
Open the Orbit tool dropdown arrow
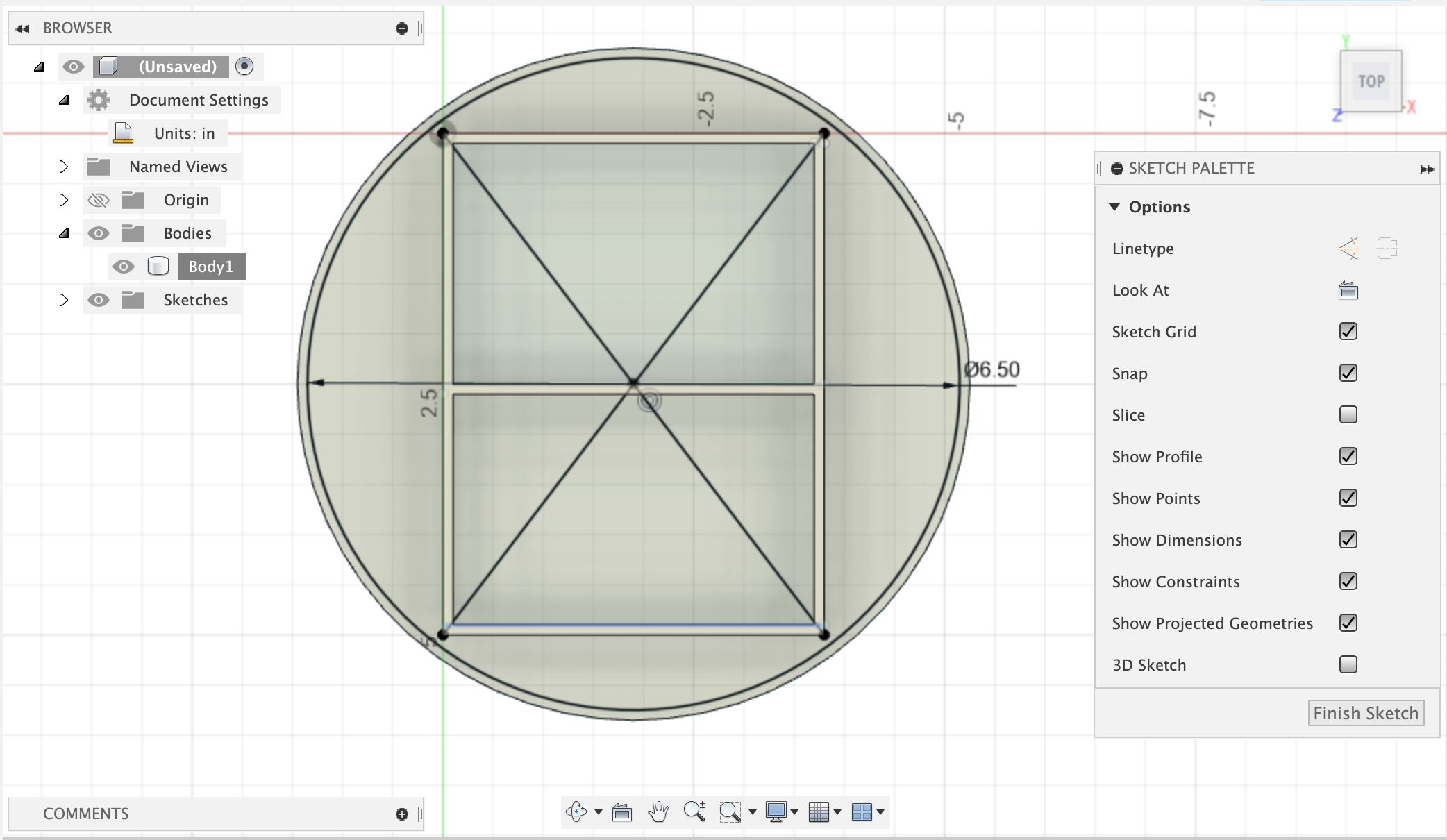click(x=599, y=812)
